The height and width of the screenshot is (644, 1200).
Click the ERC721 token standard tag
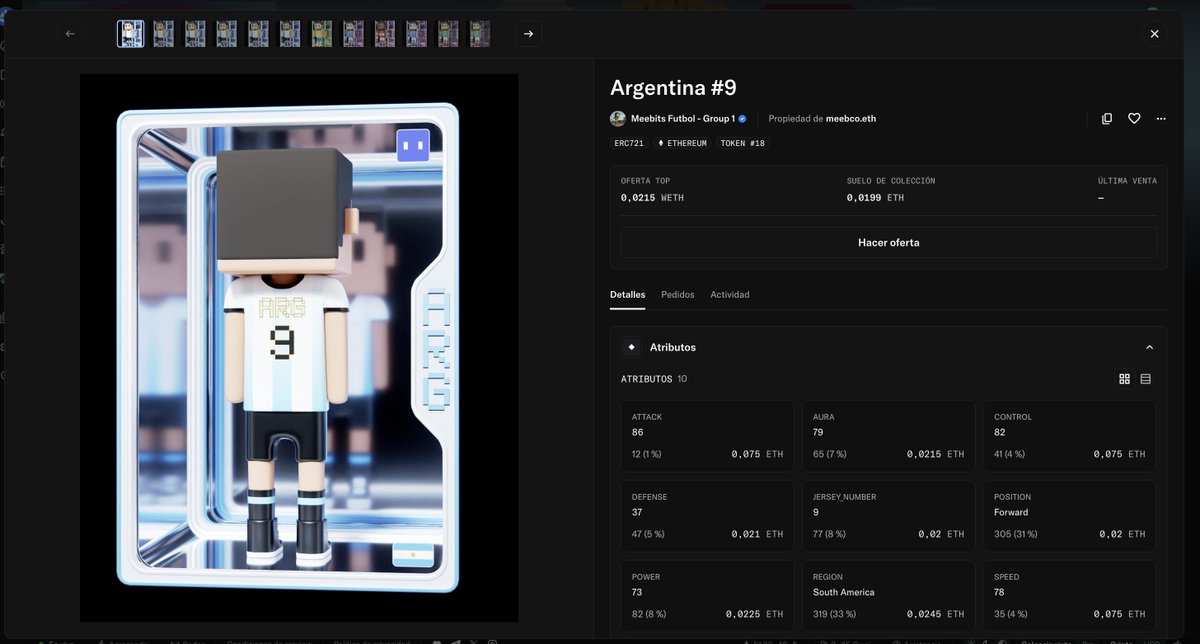click(629, 143)
